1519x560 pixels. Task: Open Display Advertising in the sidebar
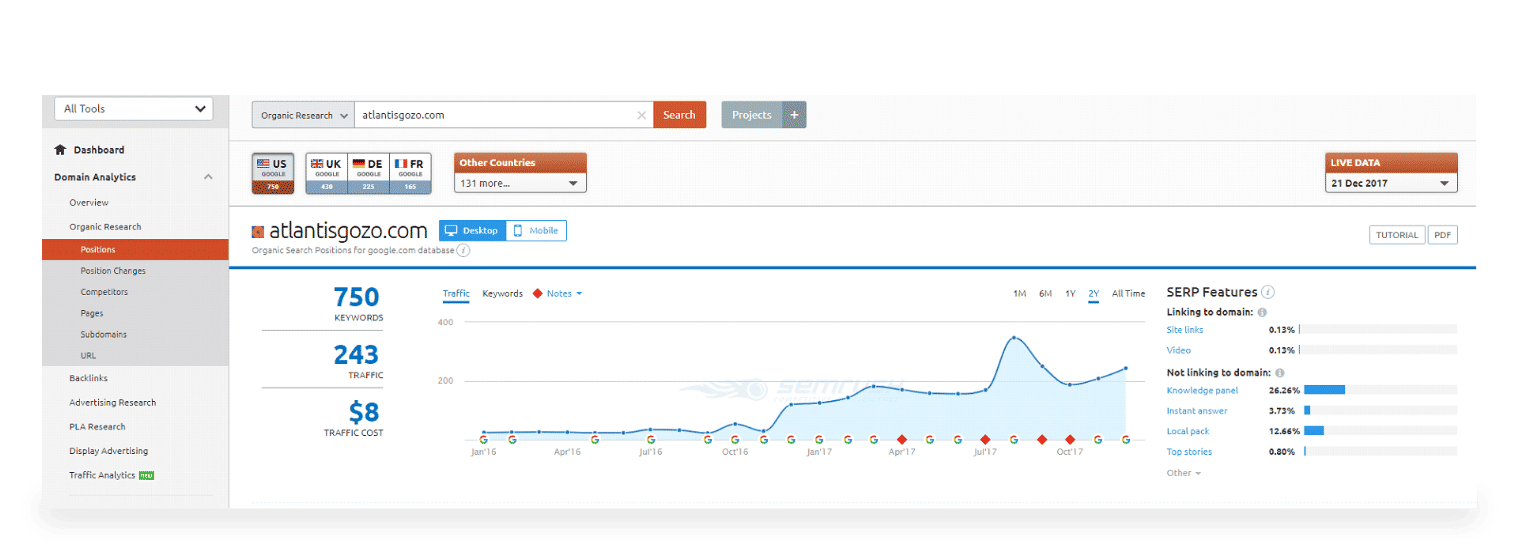108,451
